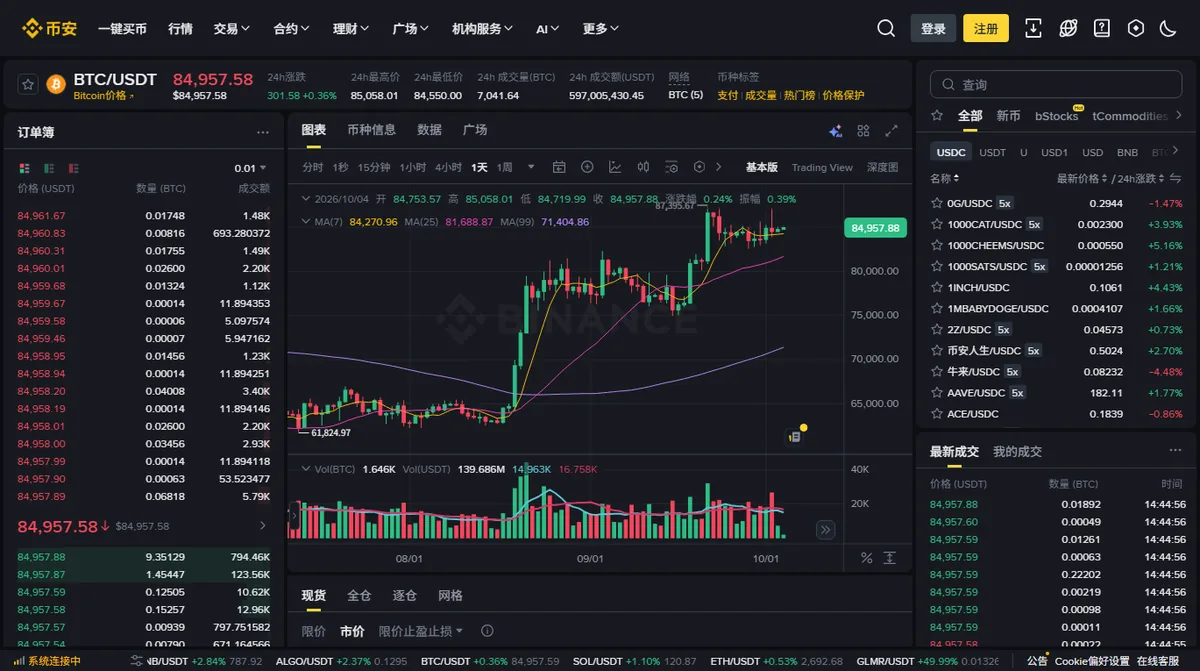
Task: Open order book 0.01 precision dropdown
Action: (x=250, y=168)
